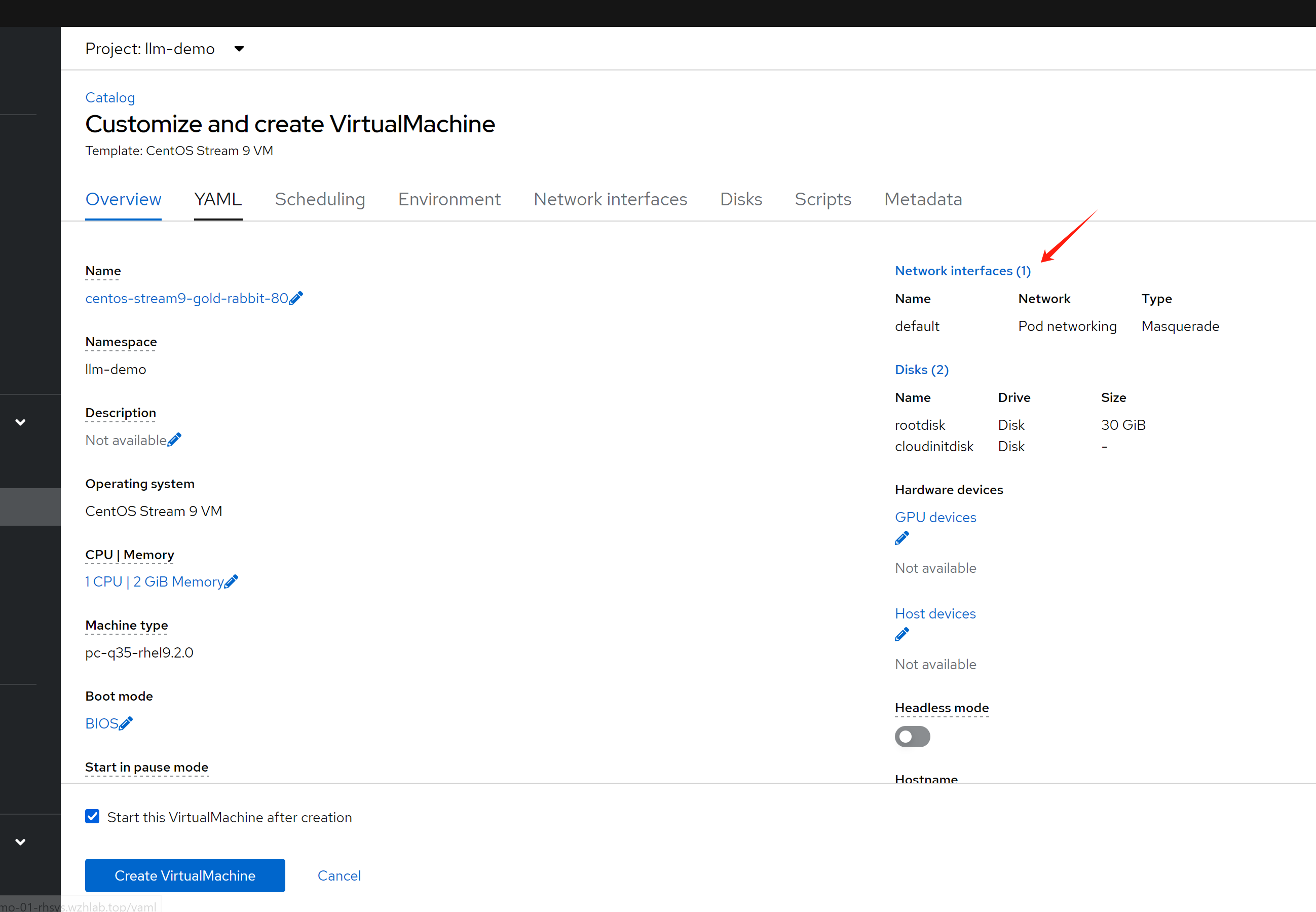The image size is (1316, 912).
Task: Go to the Scripts tab
Action: point(822,199)
